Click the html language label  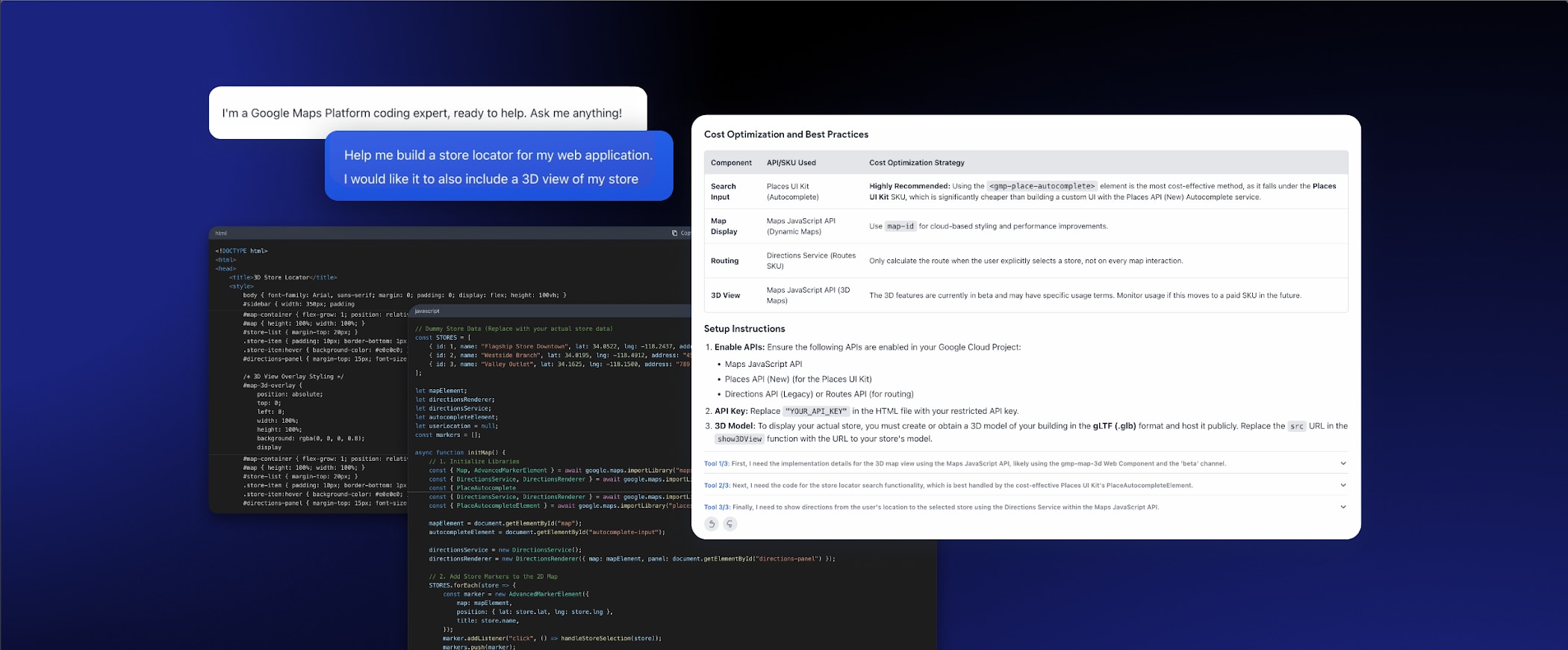(221, 233)
